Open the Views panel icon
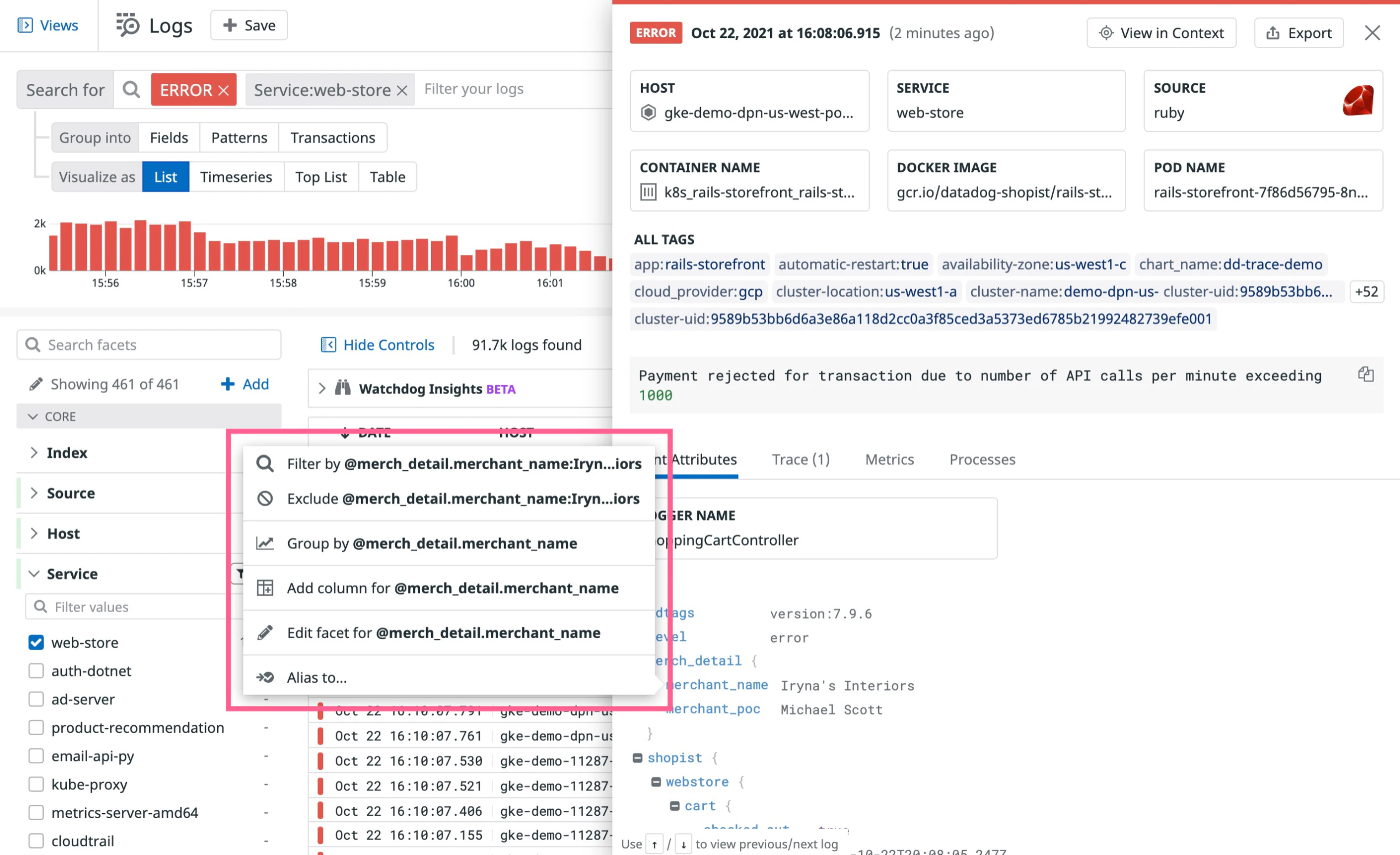The image size is (1400, 855). coord(25,25)
